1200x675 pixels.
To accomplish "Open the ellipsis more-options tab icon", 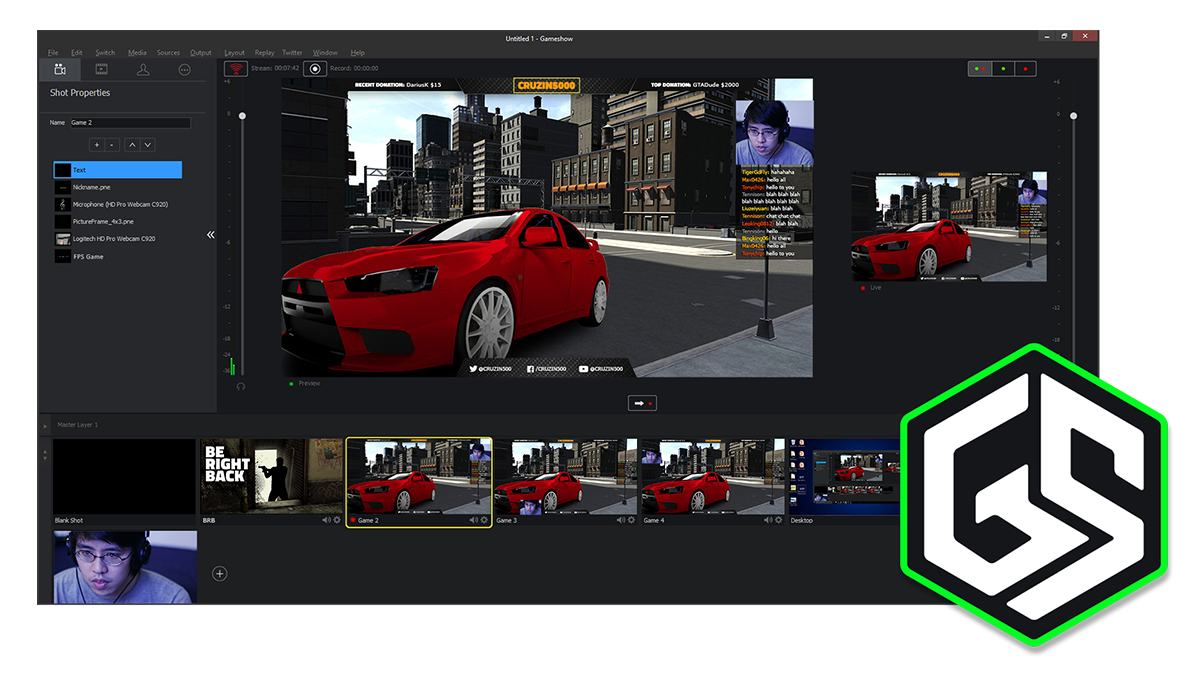I will click(184, 70).
